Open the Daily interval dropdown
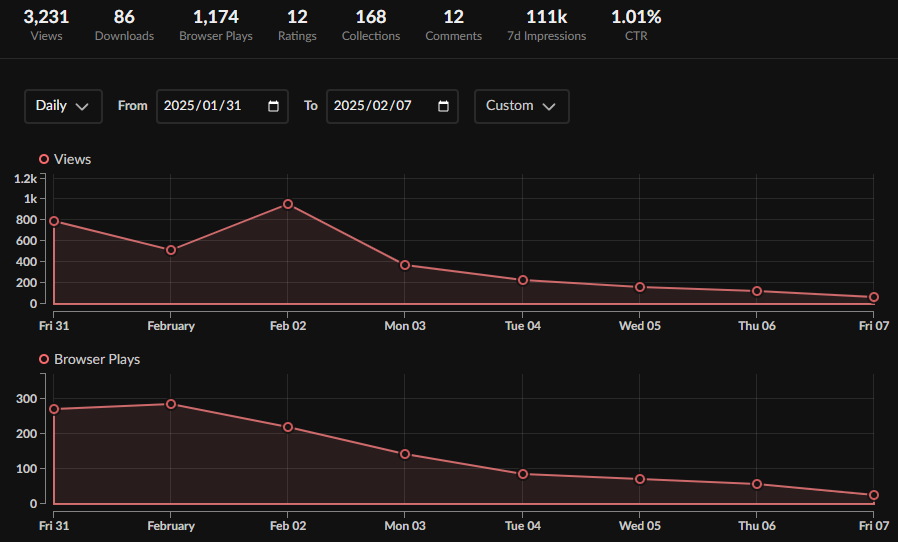Viewport: 898px width, 542px height. pos(63,106)
